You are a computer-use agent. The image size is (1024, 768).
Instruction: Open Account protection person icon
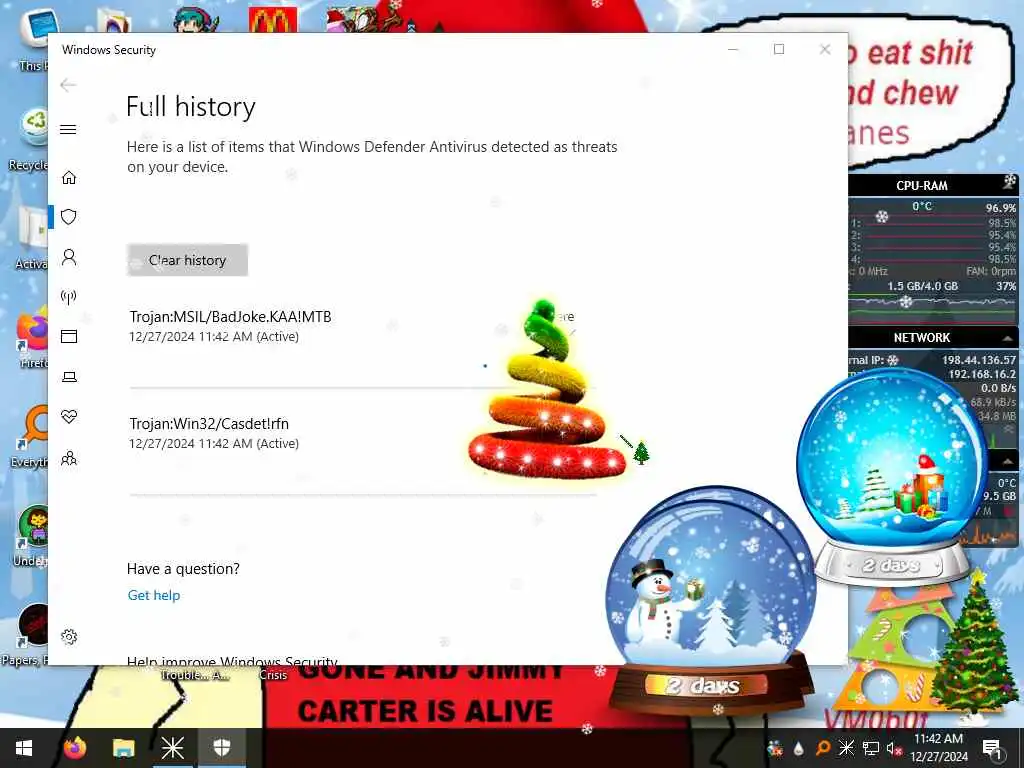[69, 257]
